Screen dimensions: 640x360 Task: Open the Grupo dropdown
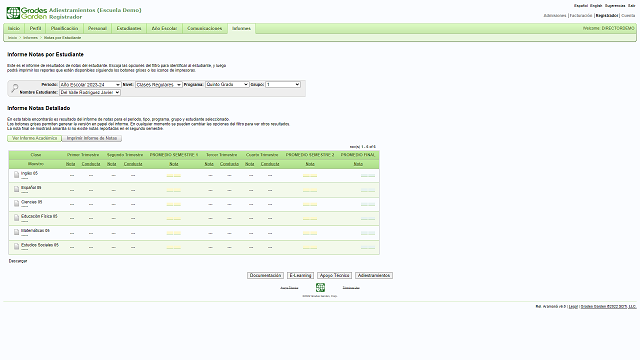click(283, 84)
